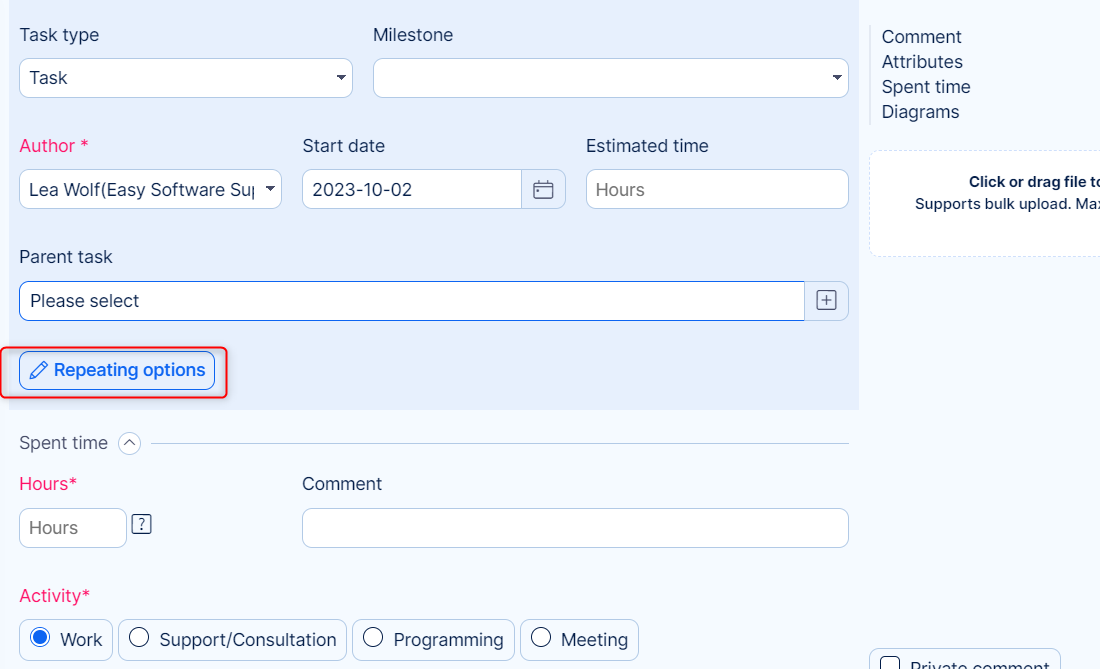Screen dimensions: 1100x669
Task: Select the Support/Consultation activity
Action: pos(140,638)
